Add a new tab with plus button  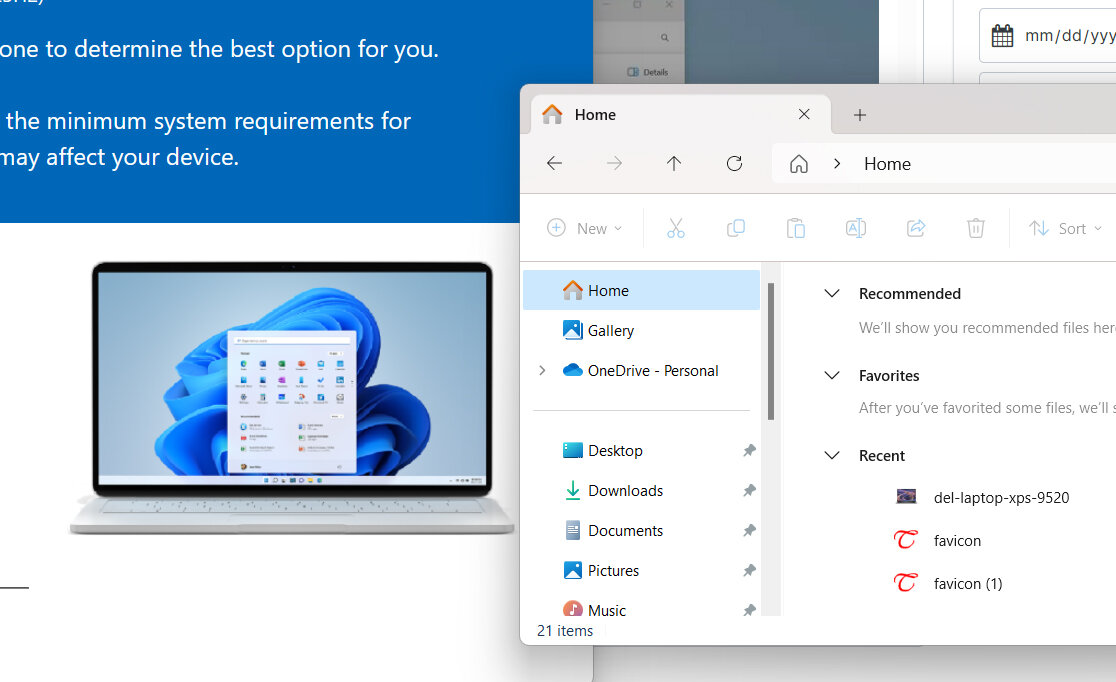point(860,115)
